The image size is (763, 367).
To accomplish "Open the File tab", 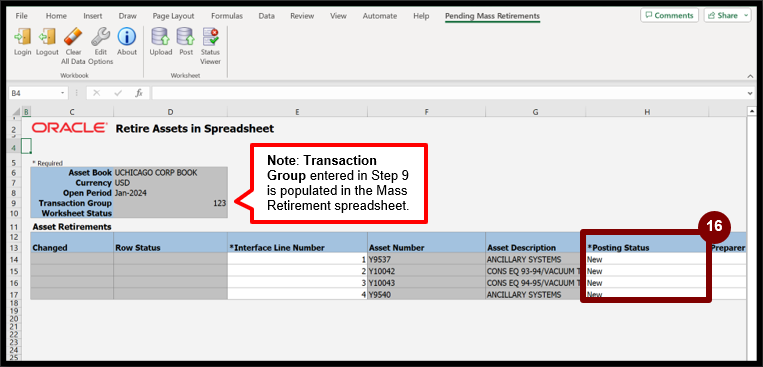I will pyautogui.click(x=21, y=16).
